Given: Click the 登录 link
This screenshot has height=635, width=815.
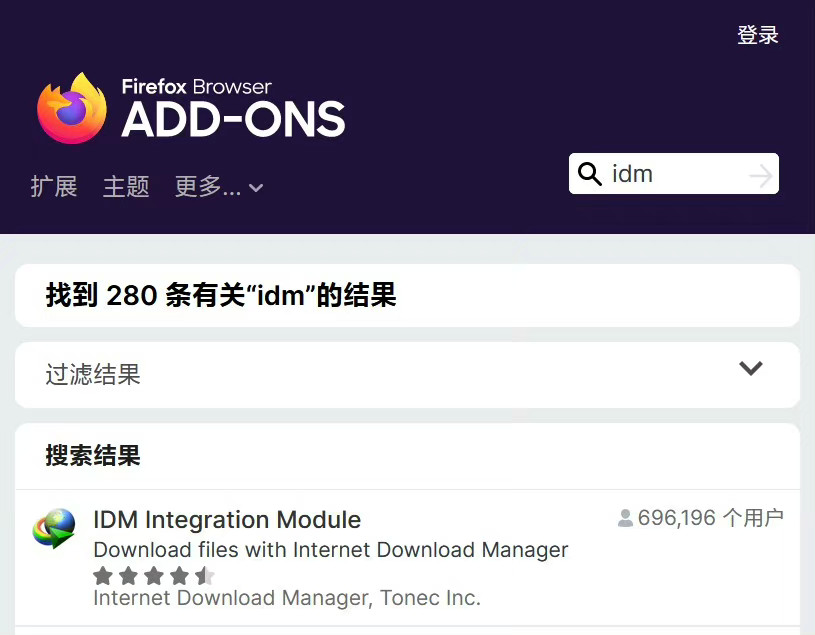Looking at the screenshot, I should [x=757, y=35].
